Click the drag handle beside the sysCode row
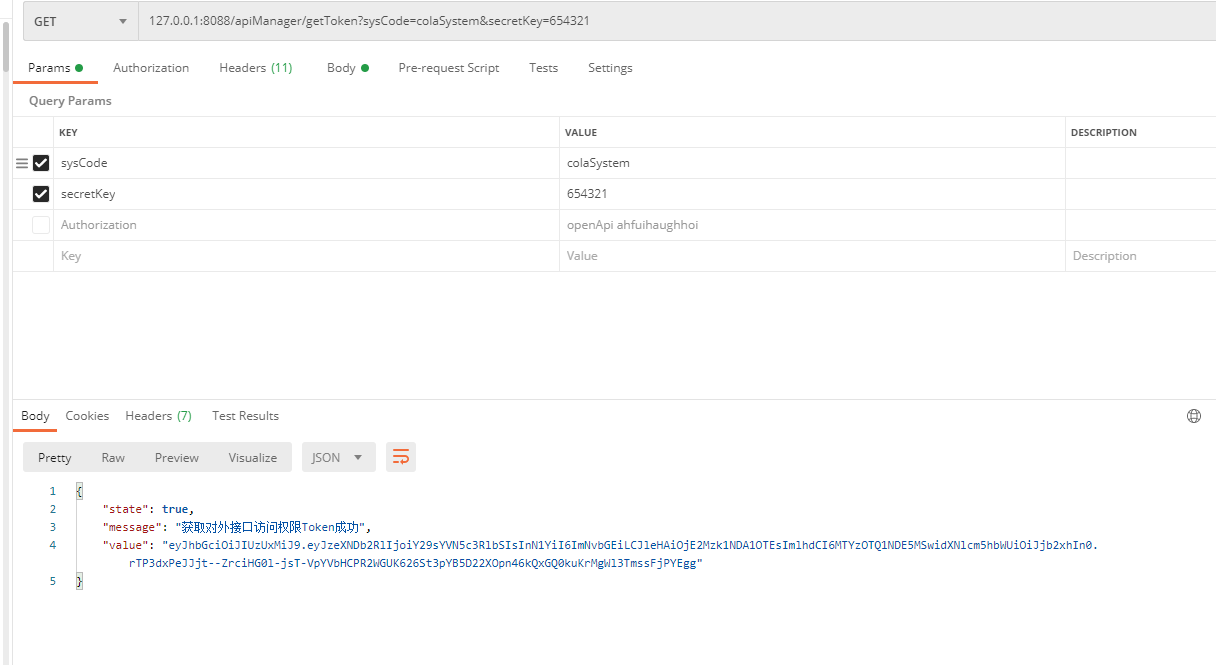Screen dimensions: 1216x665 click(22, 163)
